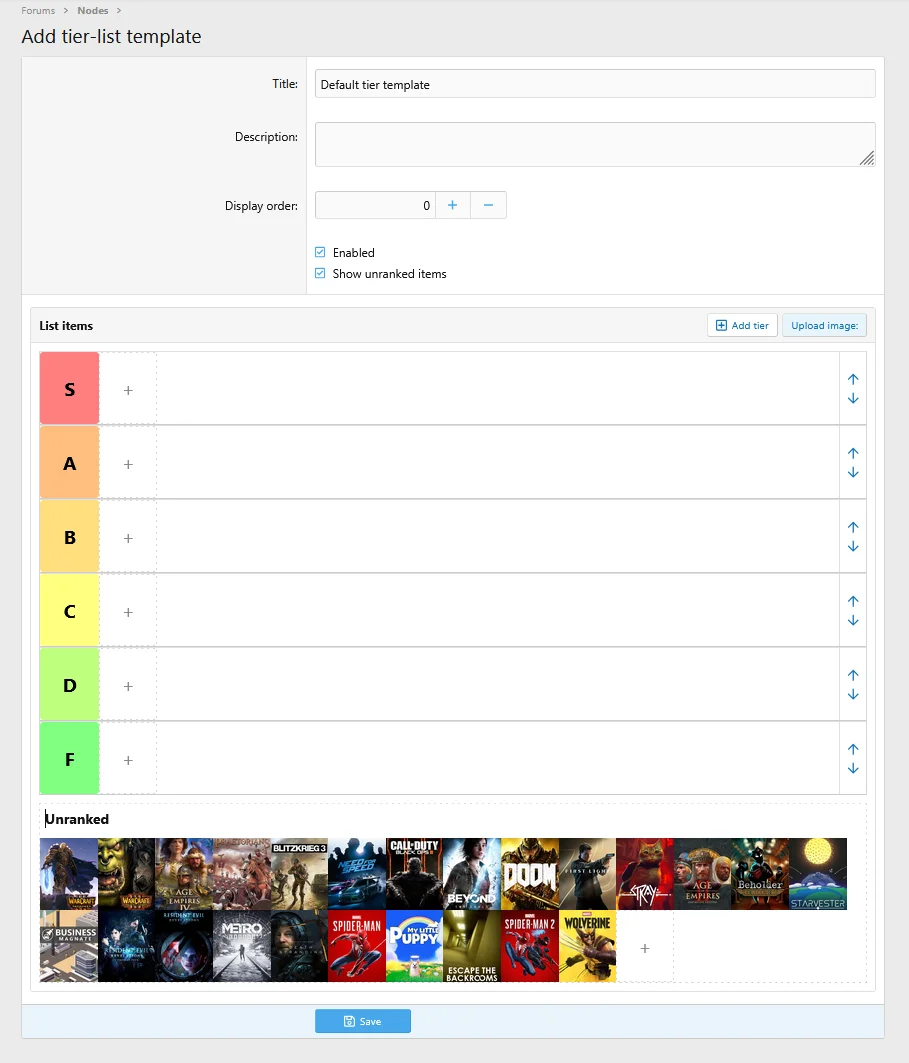Increase display order with plus stepper

click(453, 205)
